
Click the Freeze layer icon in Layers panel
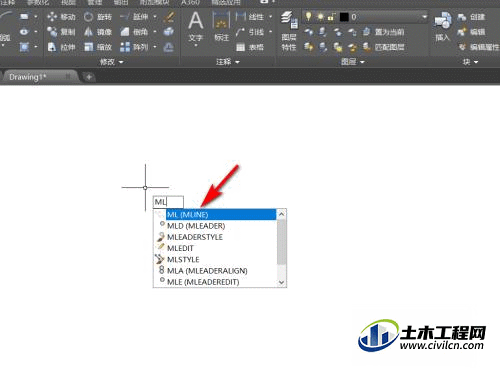(x=338, y=32)
